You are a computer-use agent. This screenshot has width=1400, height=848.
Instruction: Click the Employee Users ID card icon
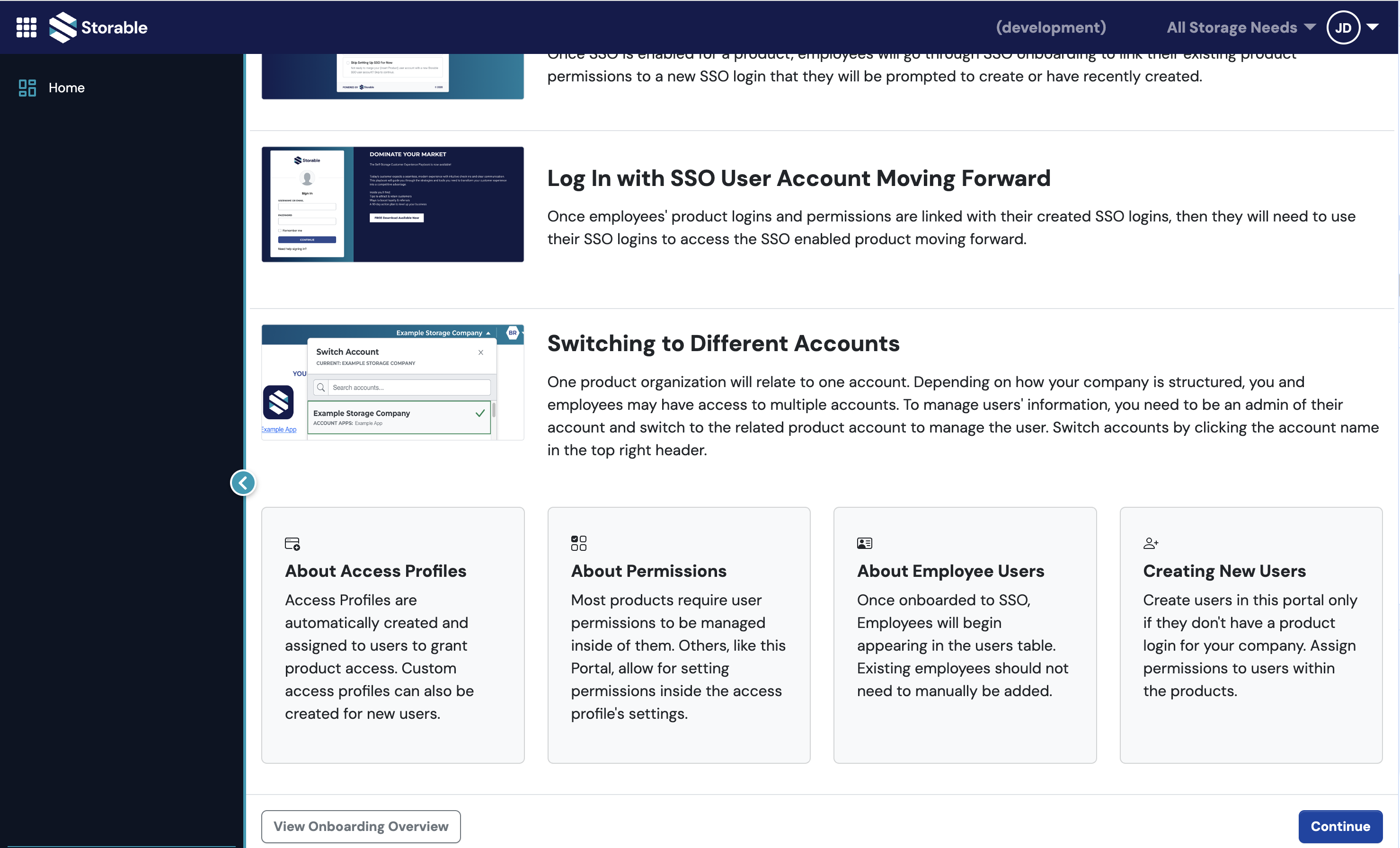(864, 544)
